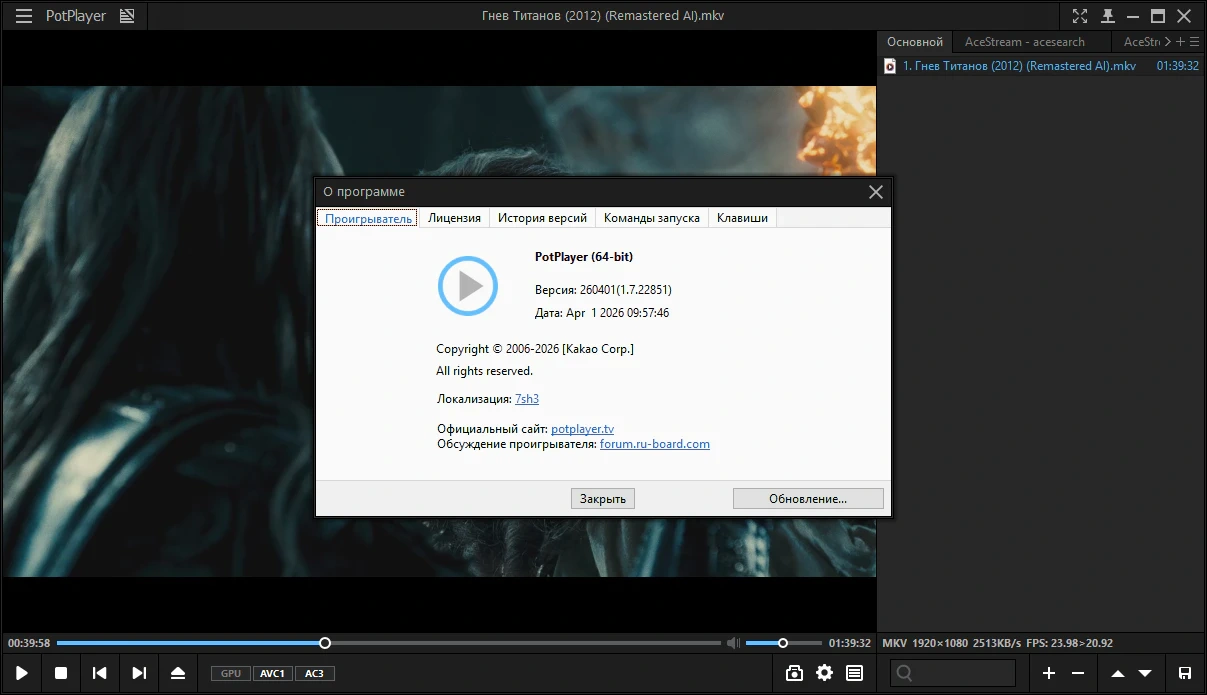
Task: Open the PotPlayer main menu
Action: point(24,16)
